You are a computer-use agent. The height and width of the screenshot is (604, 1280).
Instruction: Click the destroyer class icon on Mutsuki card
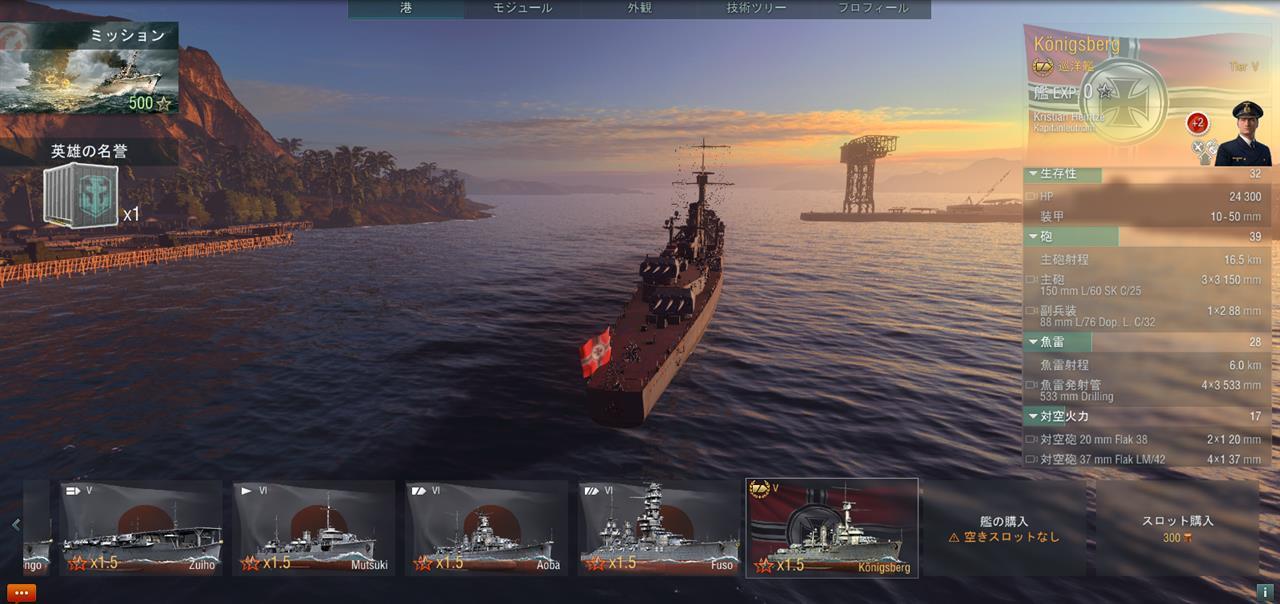245,491
